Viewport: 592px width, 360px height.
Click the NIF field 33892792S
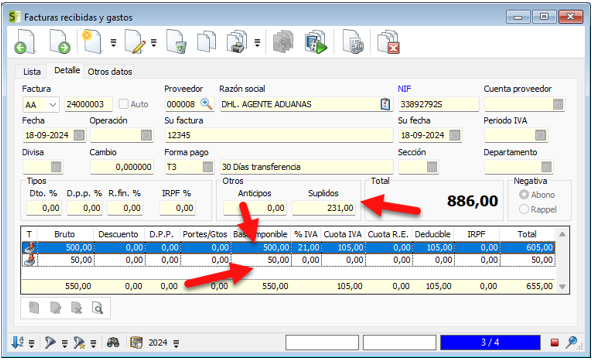tap(438, 105)
